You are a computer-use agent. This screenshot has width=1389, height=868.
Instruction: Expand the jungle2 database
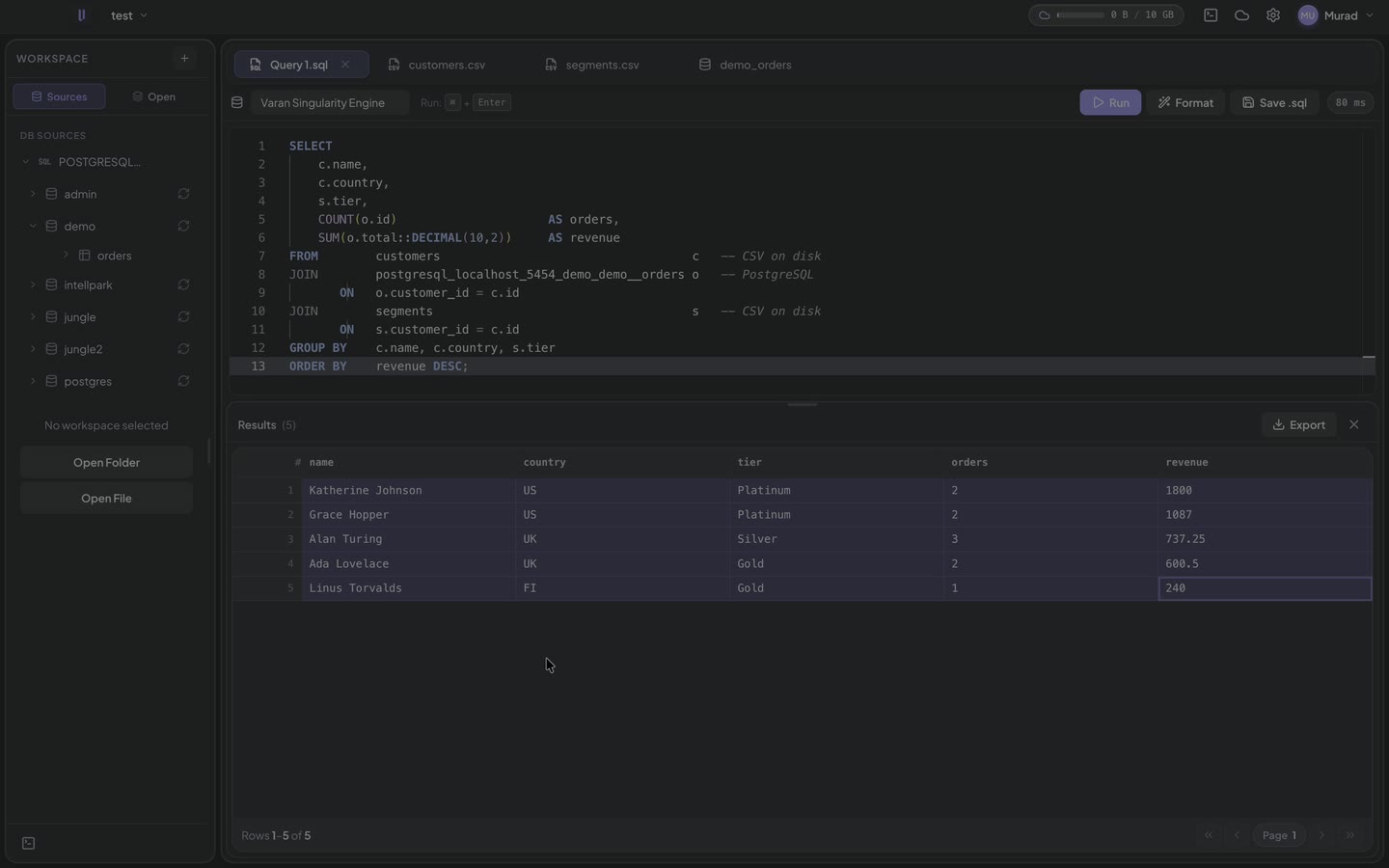pyautogui.click(x=33, y=349)
